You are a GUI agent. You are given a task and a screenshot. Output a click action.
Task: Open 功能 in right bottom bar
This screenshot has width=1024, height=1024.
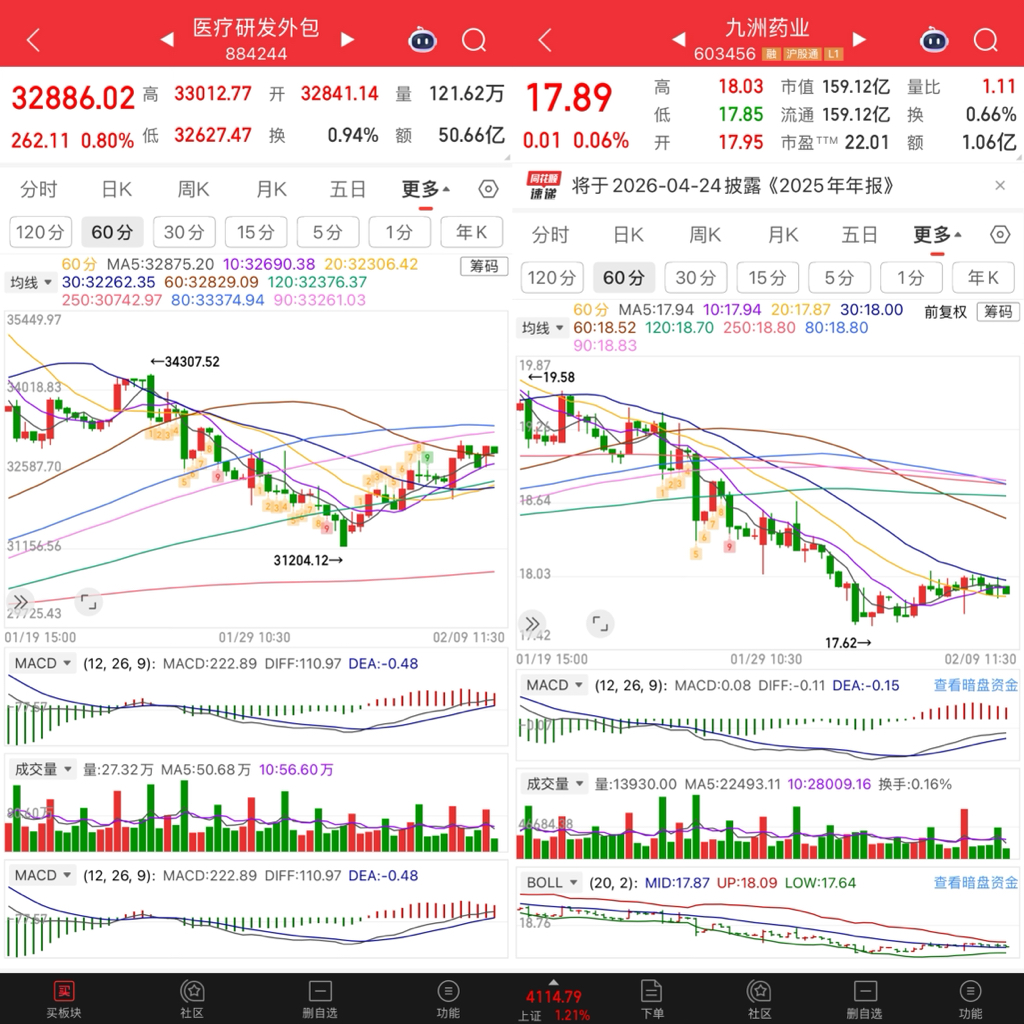(x=970, y=999)
